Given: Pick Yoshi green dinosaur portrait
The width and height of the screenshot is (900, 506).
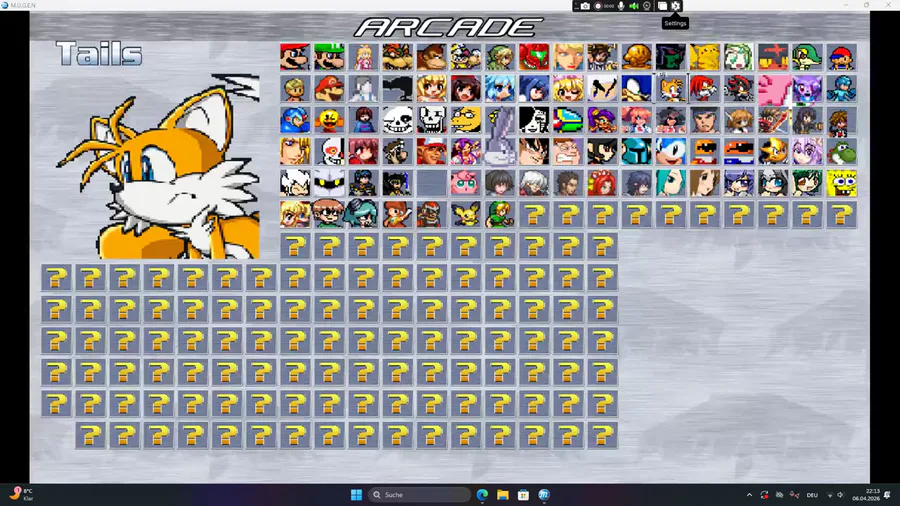Looking at the screenshot, I should pos(841,151).
